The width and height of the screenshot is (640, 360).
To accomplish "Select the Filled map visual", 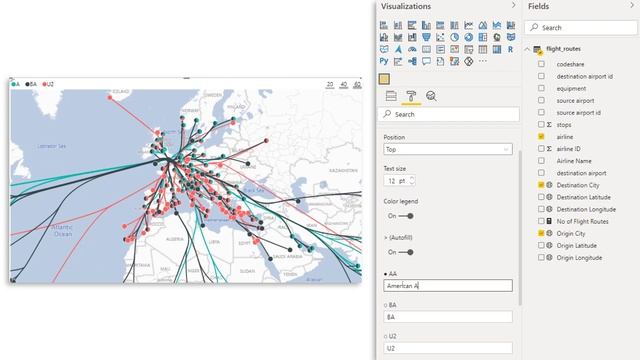I will [511, 37].
